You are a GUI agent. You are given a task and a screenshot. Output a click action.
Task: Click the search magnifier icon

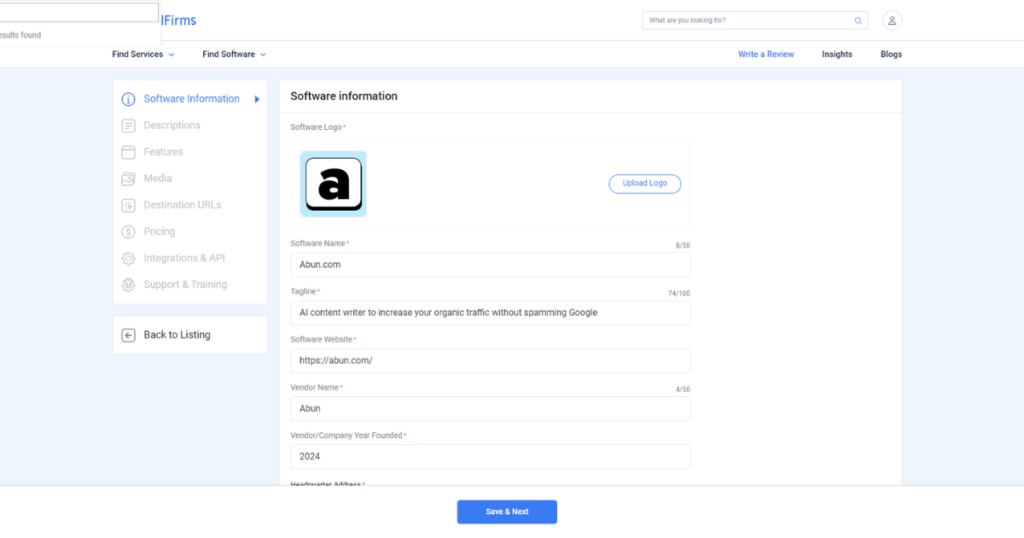coord(858,21)
